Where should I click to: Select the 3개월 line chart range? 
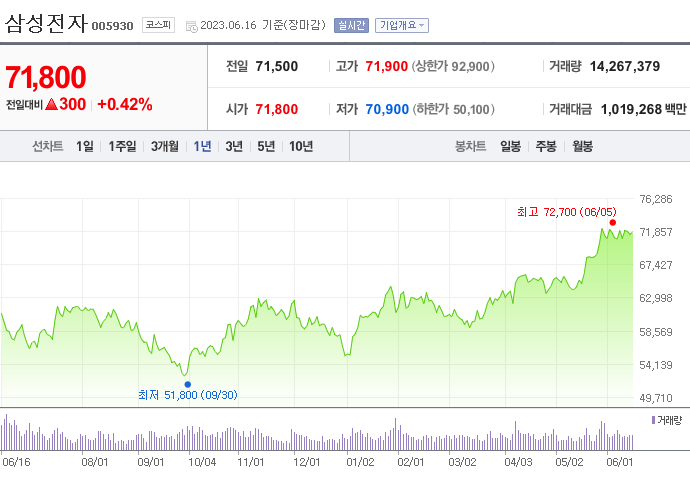coord(165,146)
